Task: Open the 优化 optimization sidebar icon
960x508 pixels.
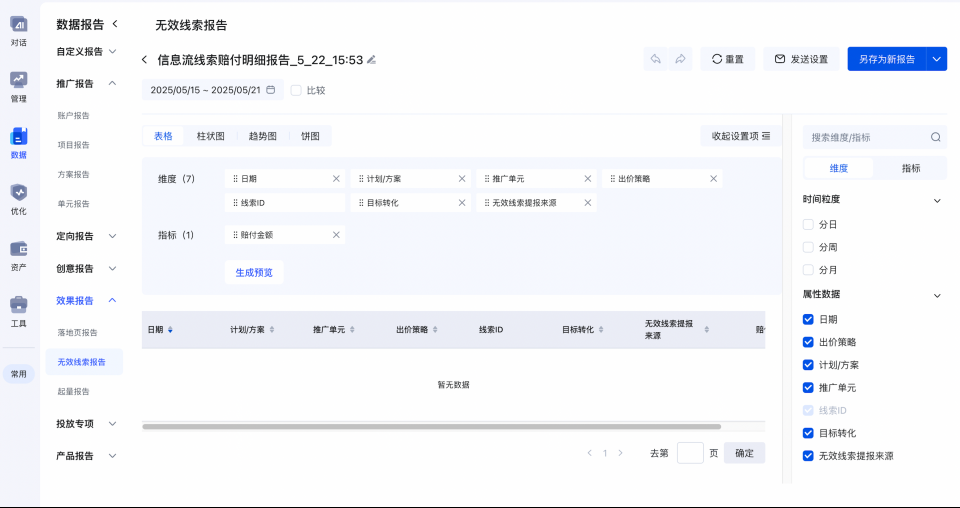Action: (x=18, y=193)
